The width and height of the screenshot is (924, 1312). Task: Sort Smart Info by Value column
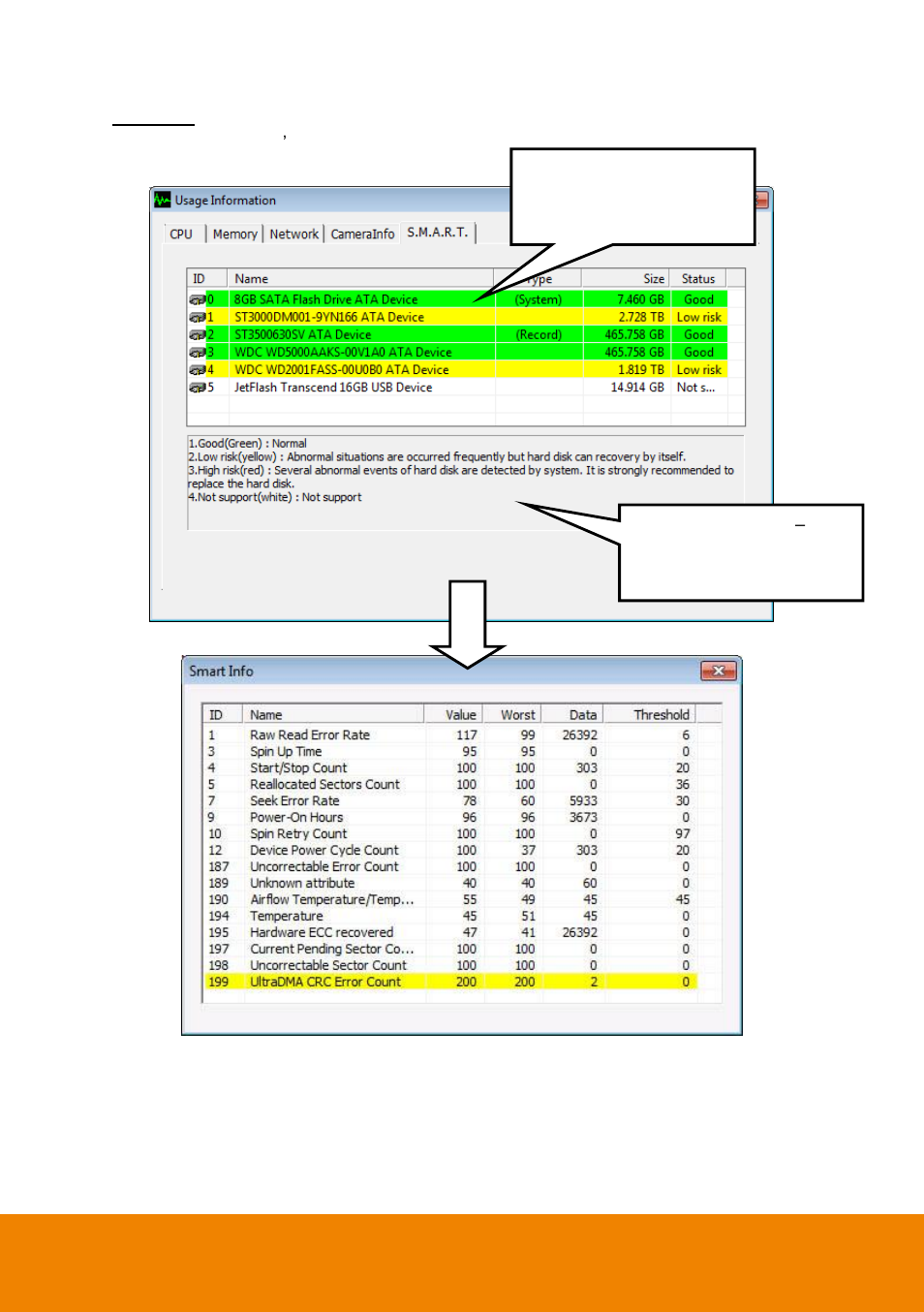[454, 714]
